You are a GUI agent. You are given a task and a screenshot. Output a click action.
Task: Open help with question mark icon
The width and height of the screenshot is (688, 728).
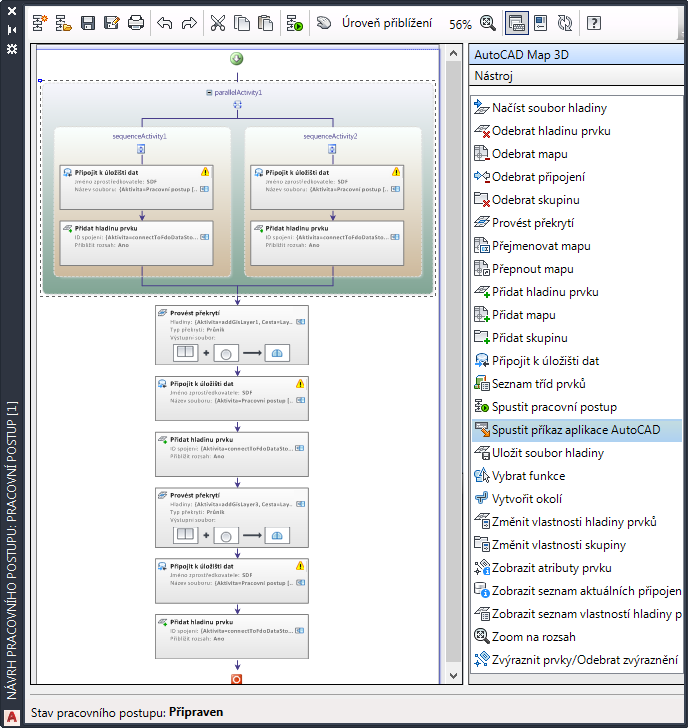pos(594,23)
